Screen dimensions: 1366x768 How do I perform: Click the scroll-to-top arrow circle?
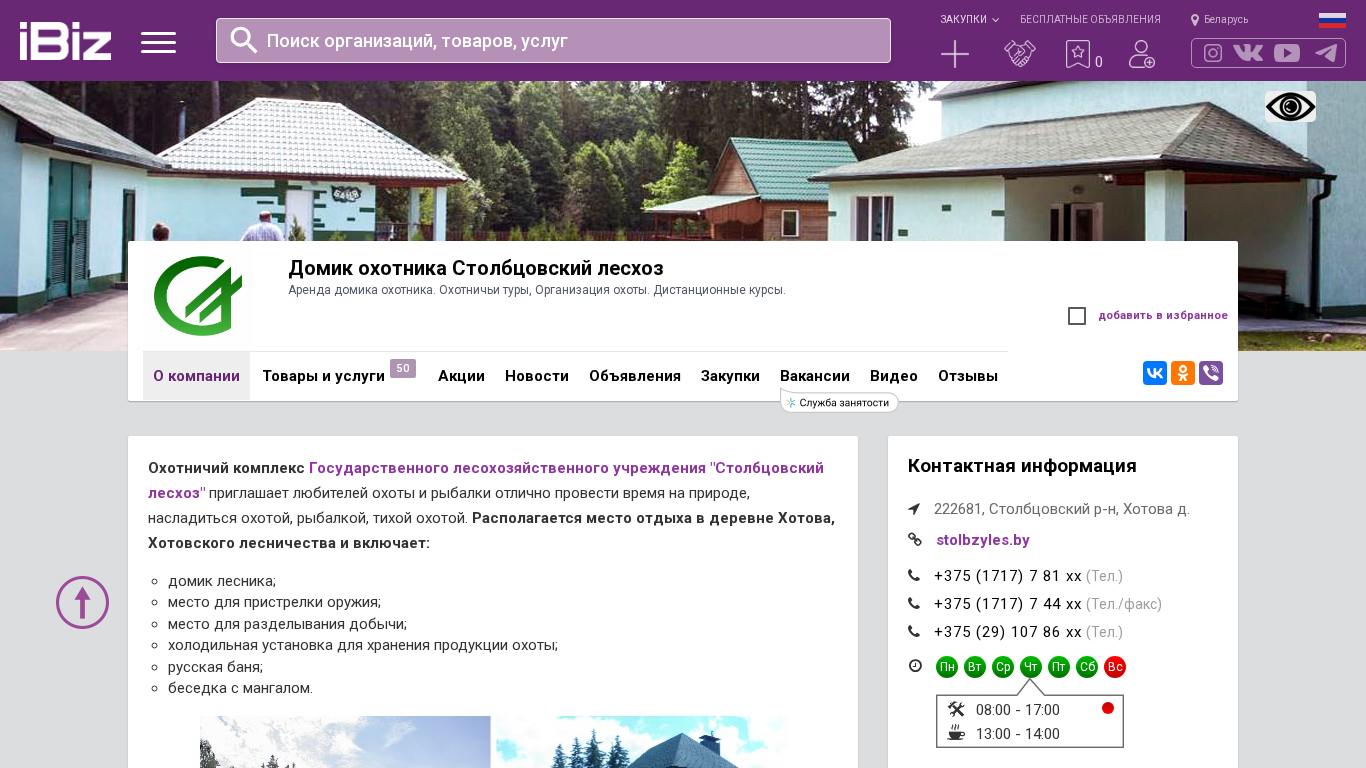[82, 602]
